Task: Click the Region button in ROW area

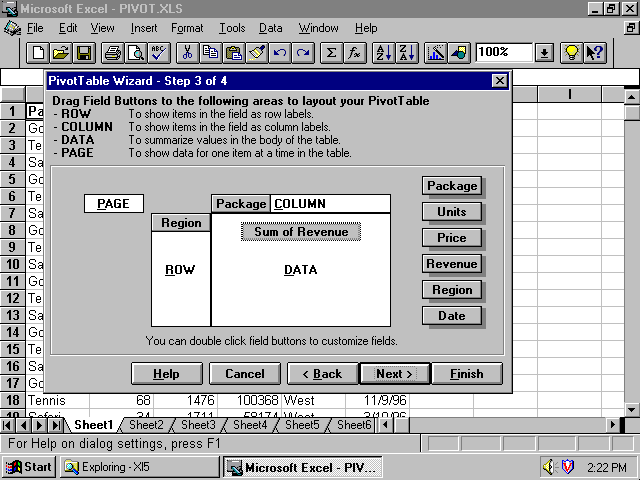Action: pos(181,223)
